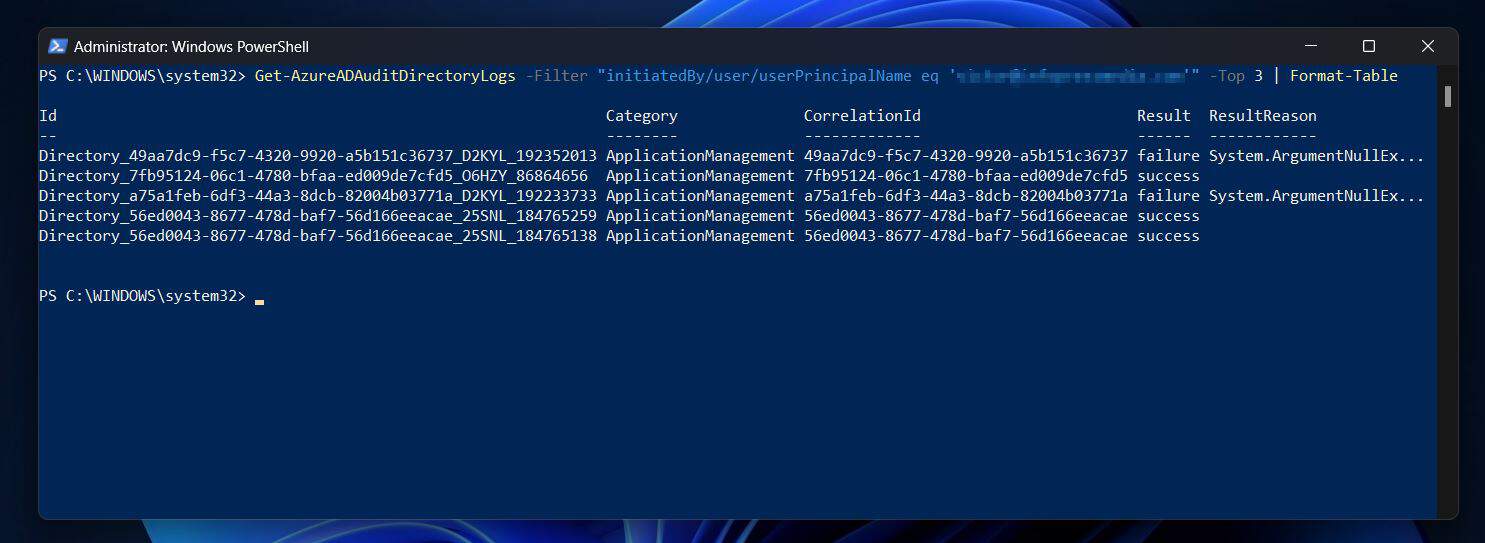Click CorrelationId a75a1feb-6df3-44a3-8dcb-82004b03771a
This screenshot has width=1485, height=543.
(966, 196)
